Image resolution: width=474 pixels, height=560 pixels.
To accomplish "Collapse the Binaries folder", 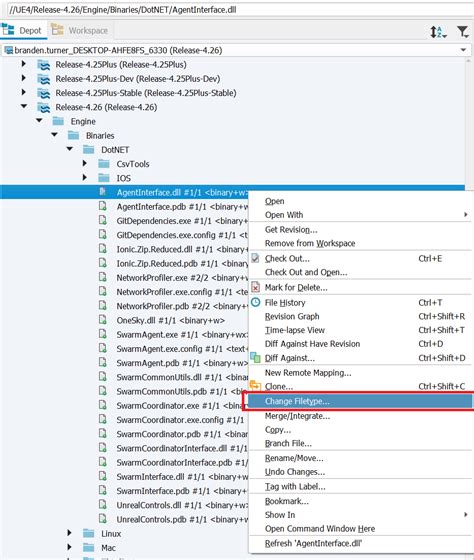I will pos(54,135).
